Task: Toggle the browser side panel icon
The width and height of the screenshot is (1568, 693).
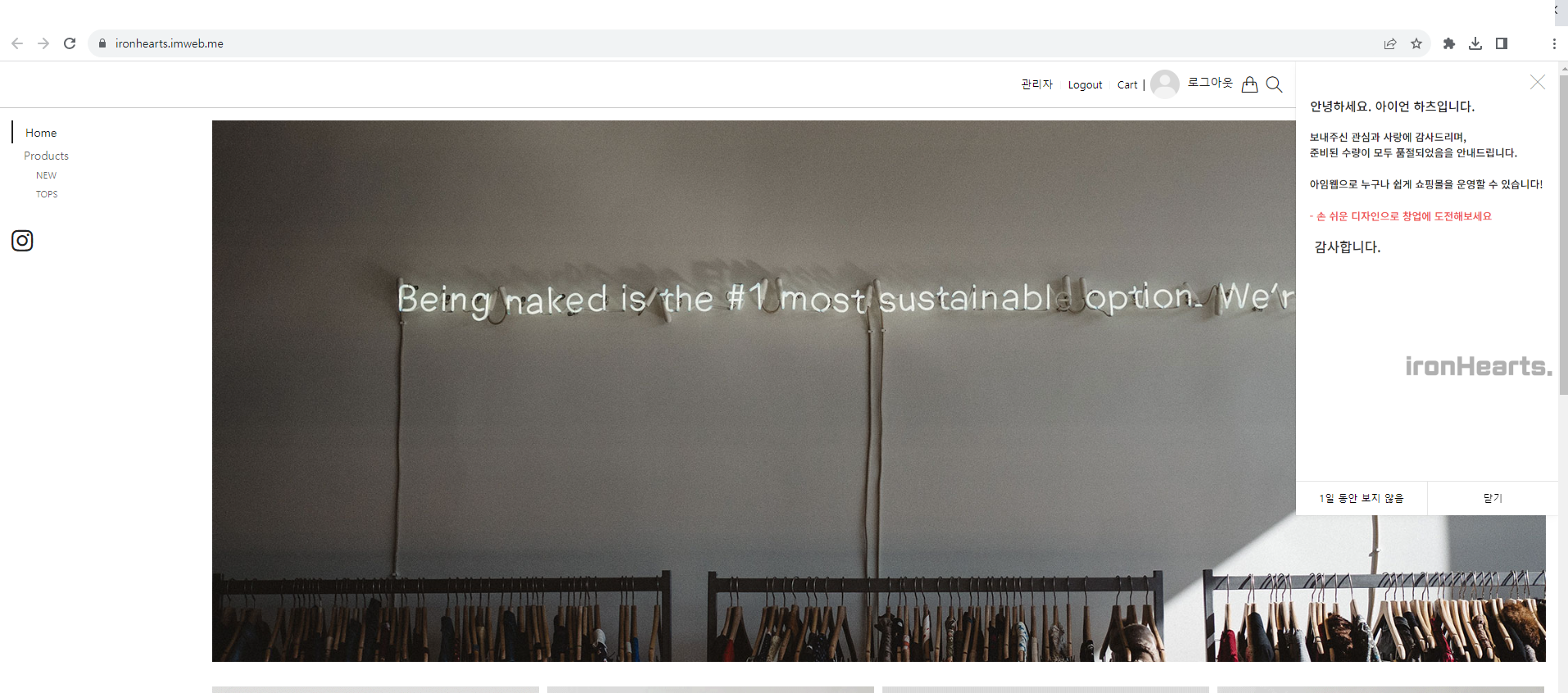Action: pyautogui.click(x=1502, y=43)
